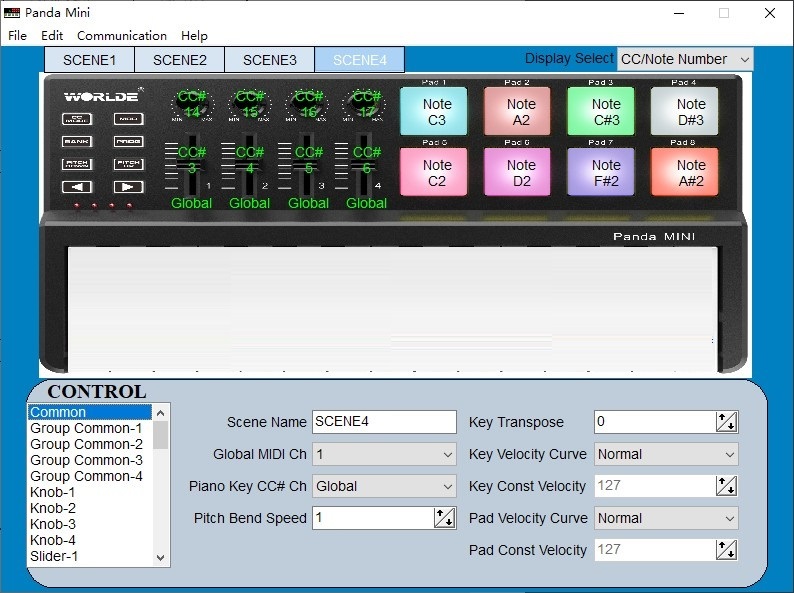This screenshot has width=794, height=593.
Task: Select slider 2 labeled CC# 4
Action: tap(249, 165)
